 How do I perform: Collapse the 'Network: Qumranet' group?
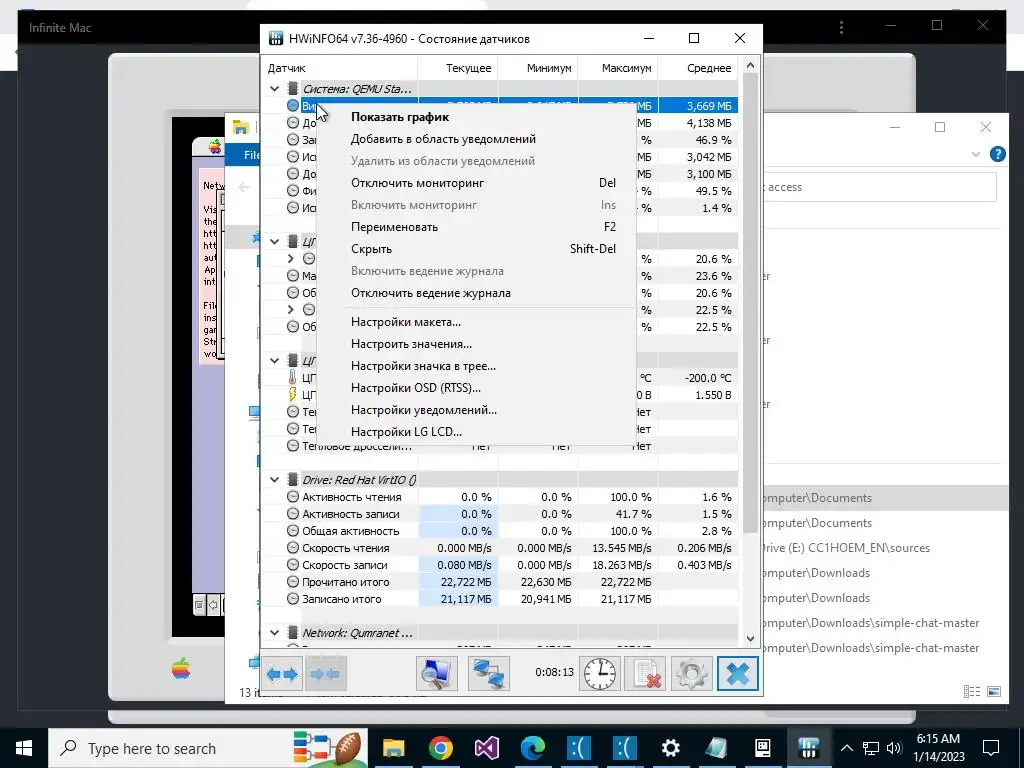274,633
